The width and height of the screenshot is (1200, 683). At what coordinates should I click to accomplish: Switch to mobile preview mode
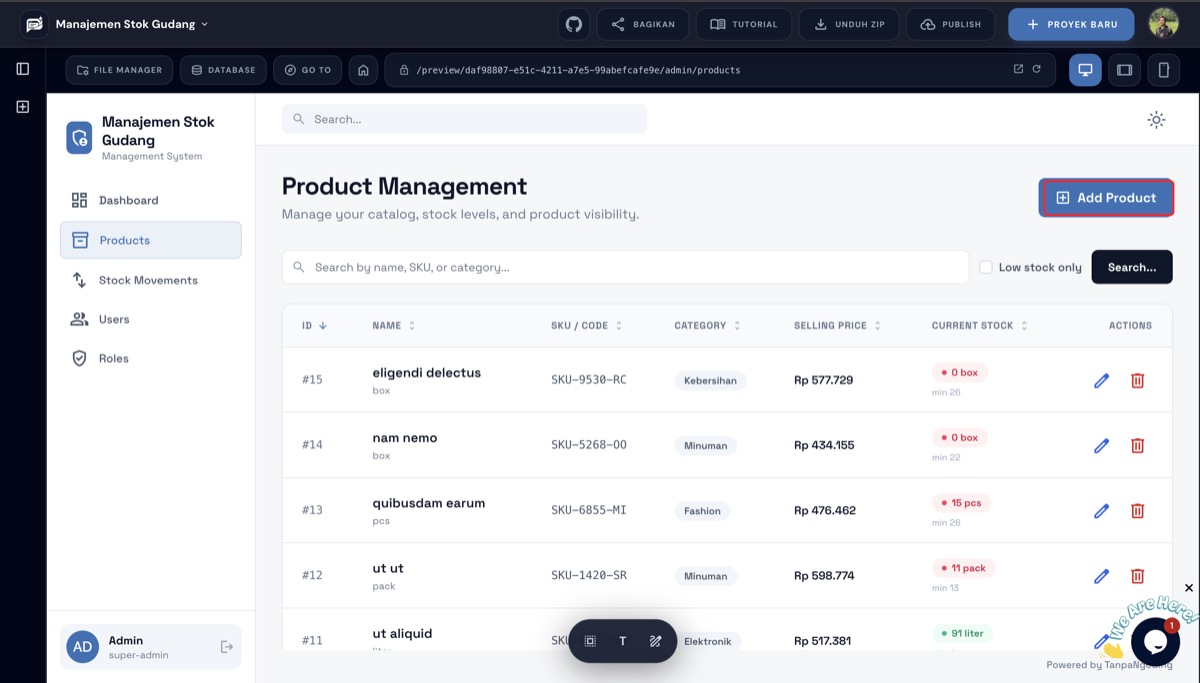pyautogui.click(x=1163, y=70)
